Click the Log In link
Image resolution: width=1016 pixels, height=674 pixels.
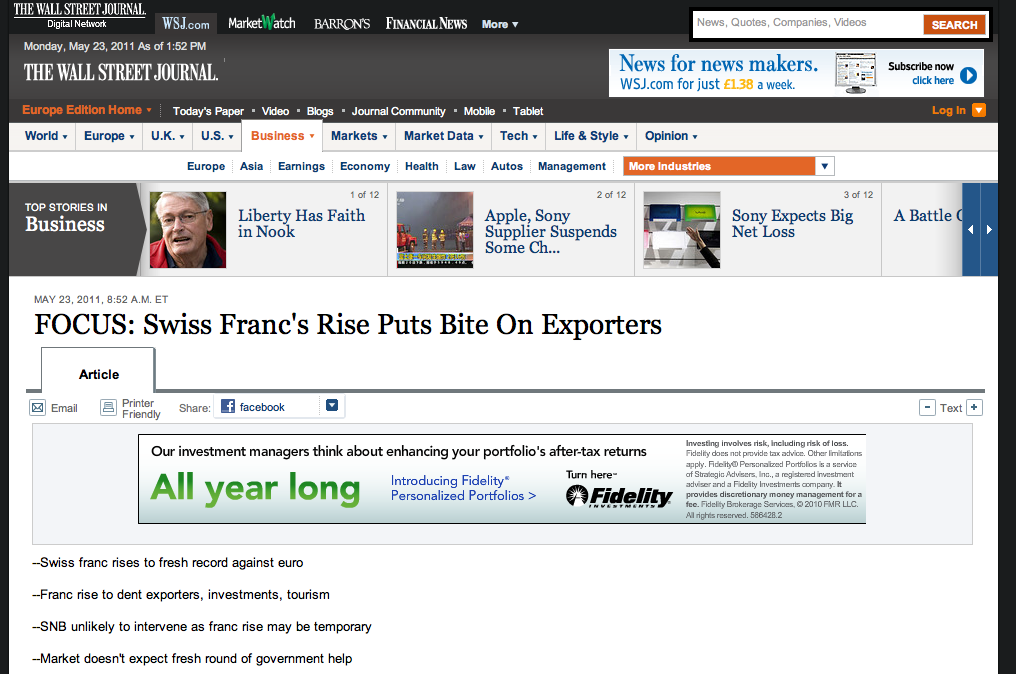[x=949, y=110]
